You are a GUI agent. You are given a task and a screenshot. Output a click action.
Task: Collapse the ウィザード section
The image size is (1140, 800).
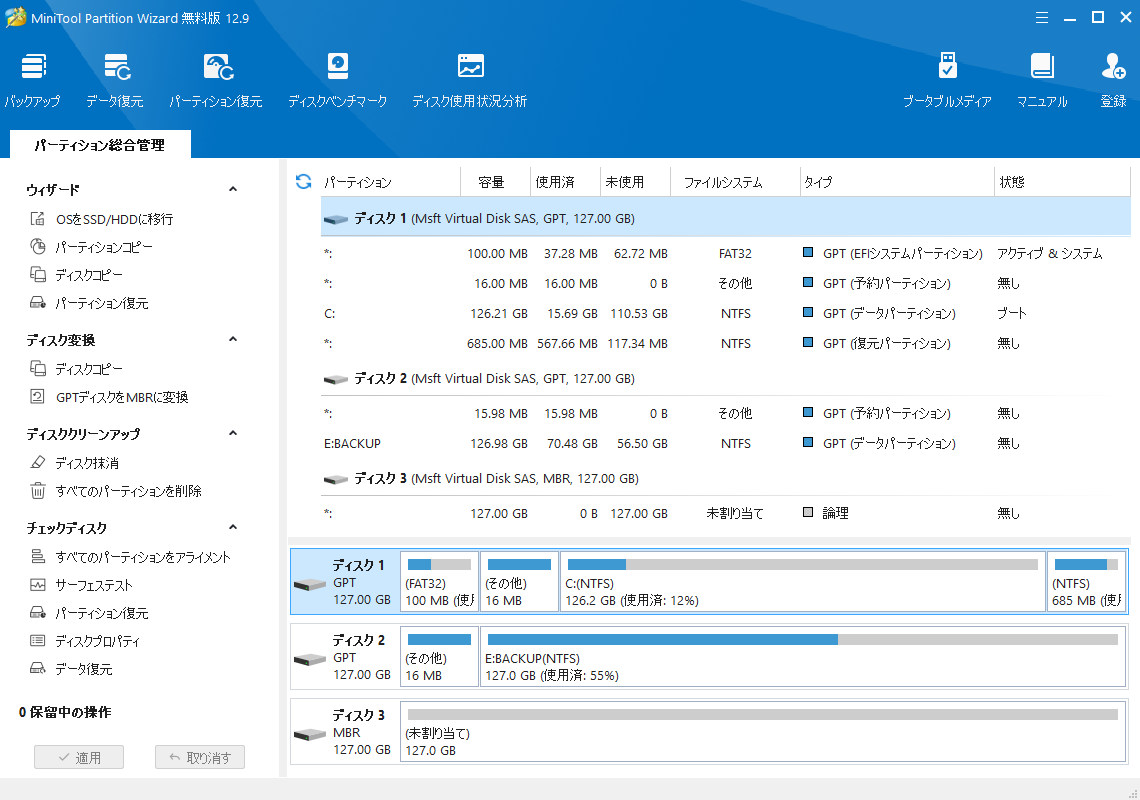pos(233,189)
